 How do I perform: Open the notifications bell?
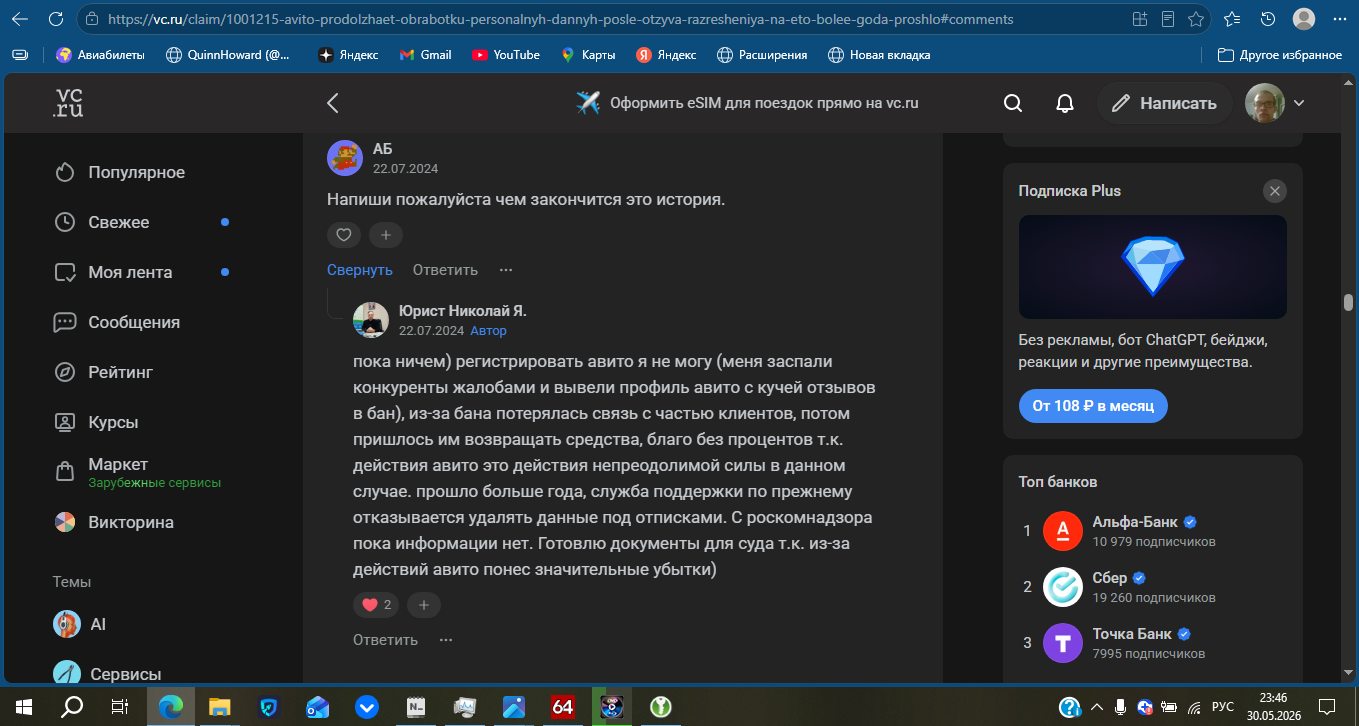coord(1065,103)
